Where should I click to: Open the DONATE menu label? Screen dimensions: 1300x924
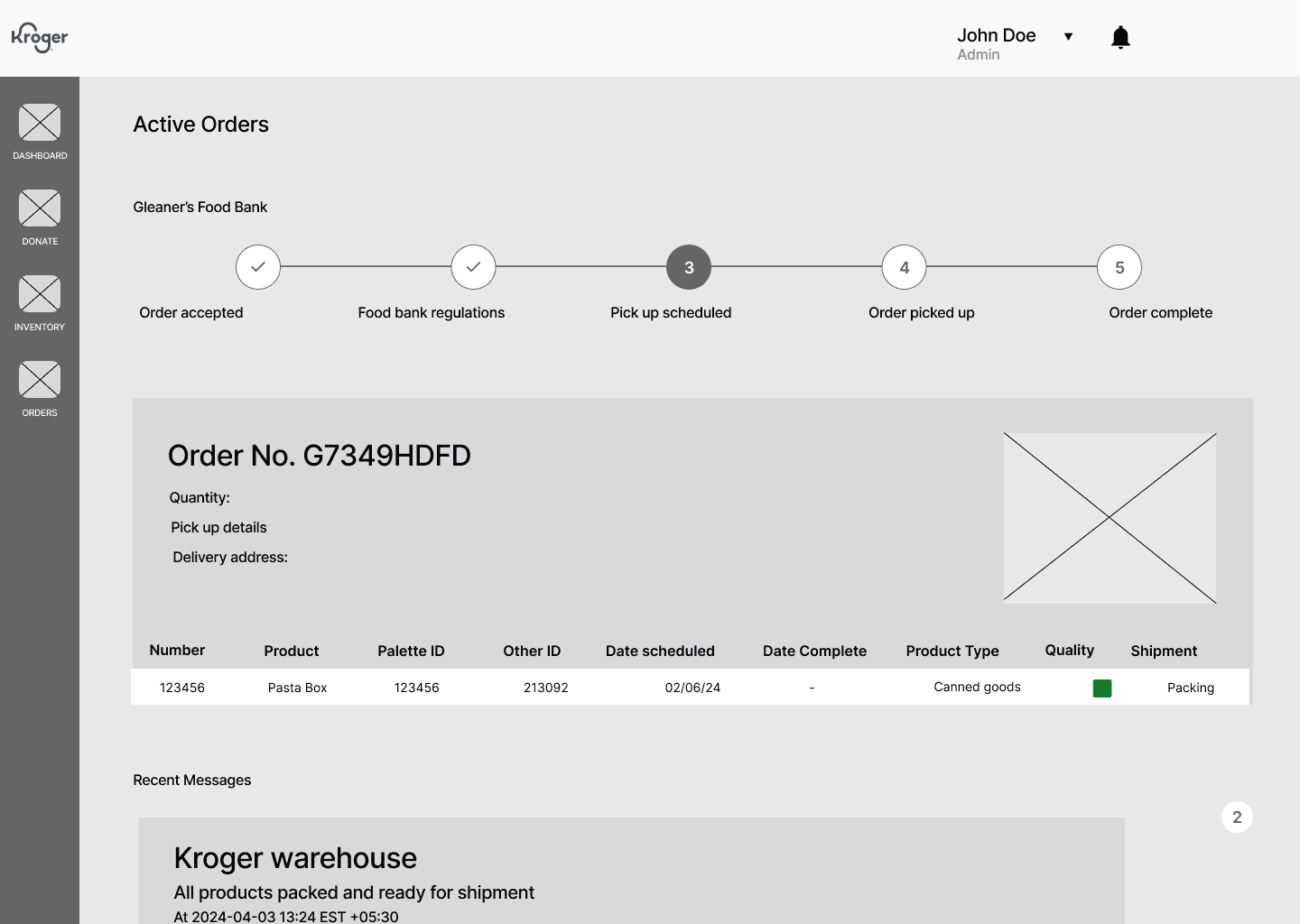pyautogui.click(x=40, y=241)
